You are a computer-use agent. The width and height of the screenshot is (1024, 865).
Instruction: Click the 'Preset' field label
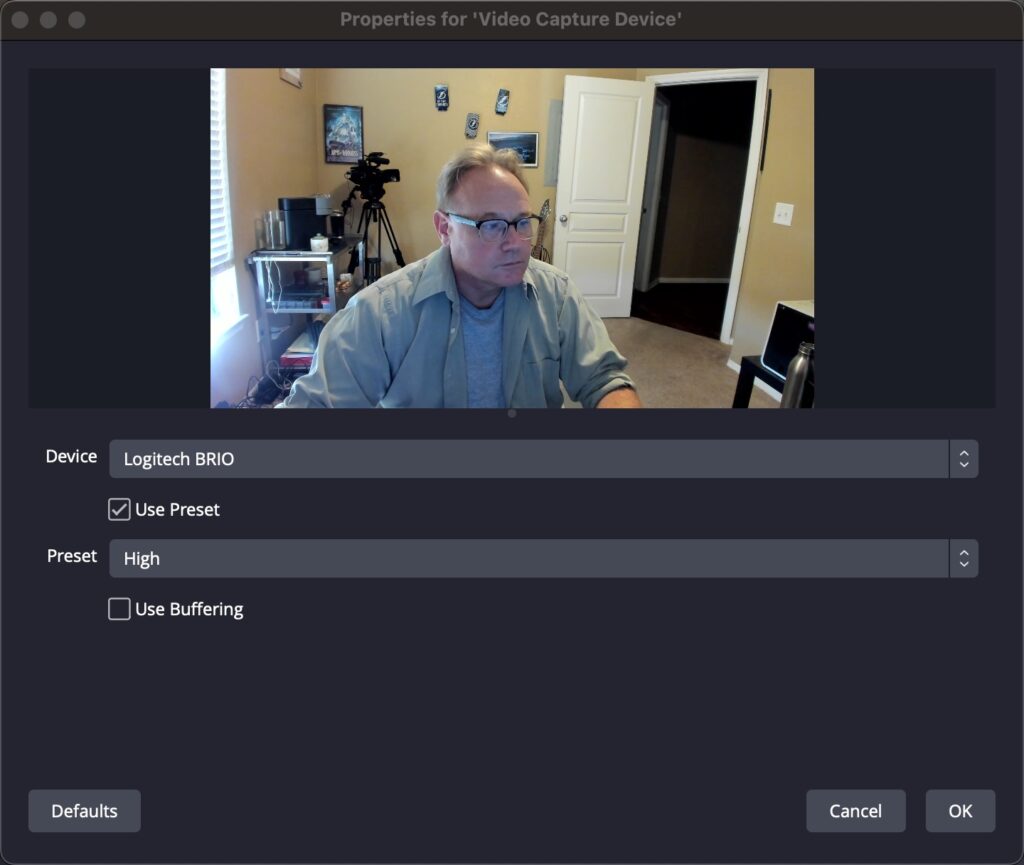72,556
